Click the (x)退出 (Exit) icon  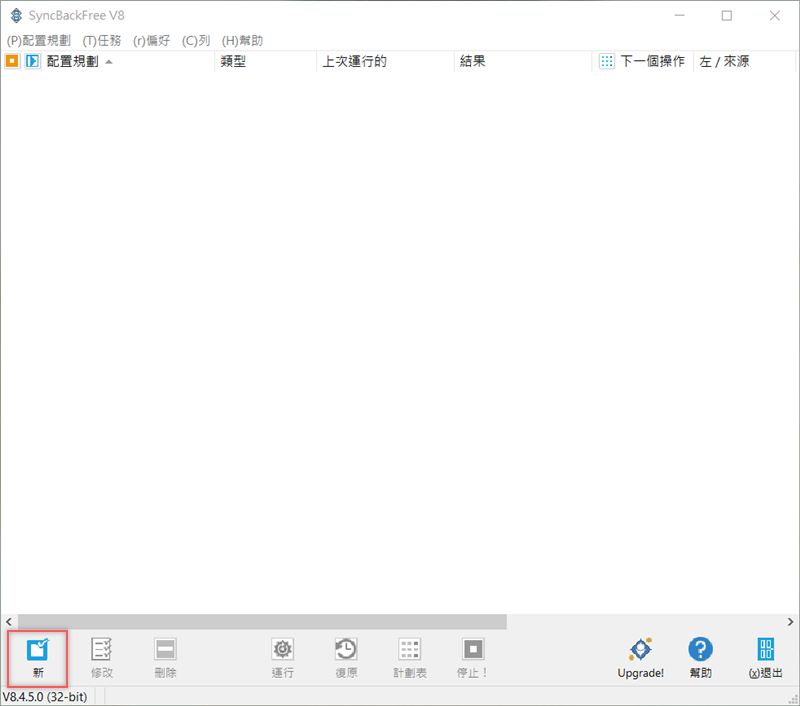(766, 649)
